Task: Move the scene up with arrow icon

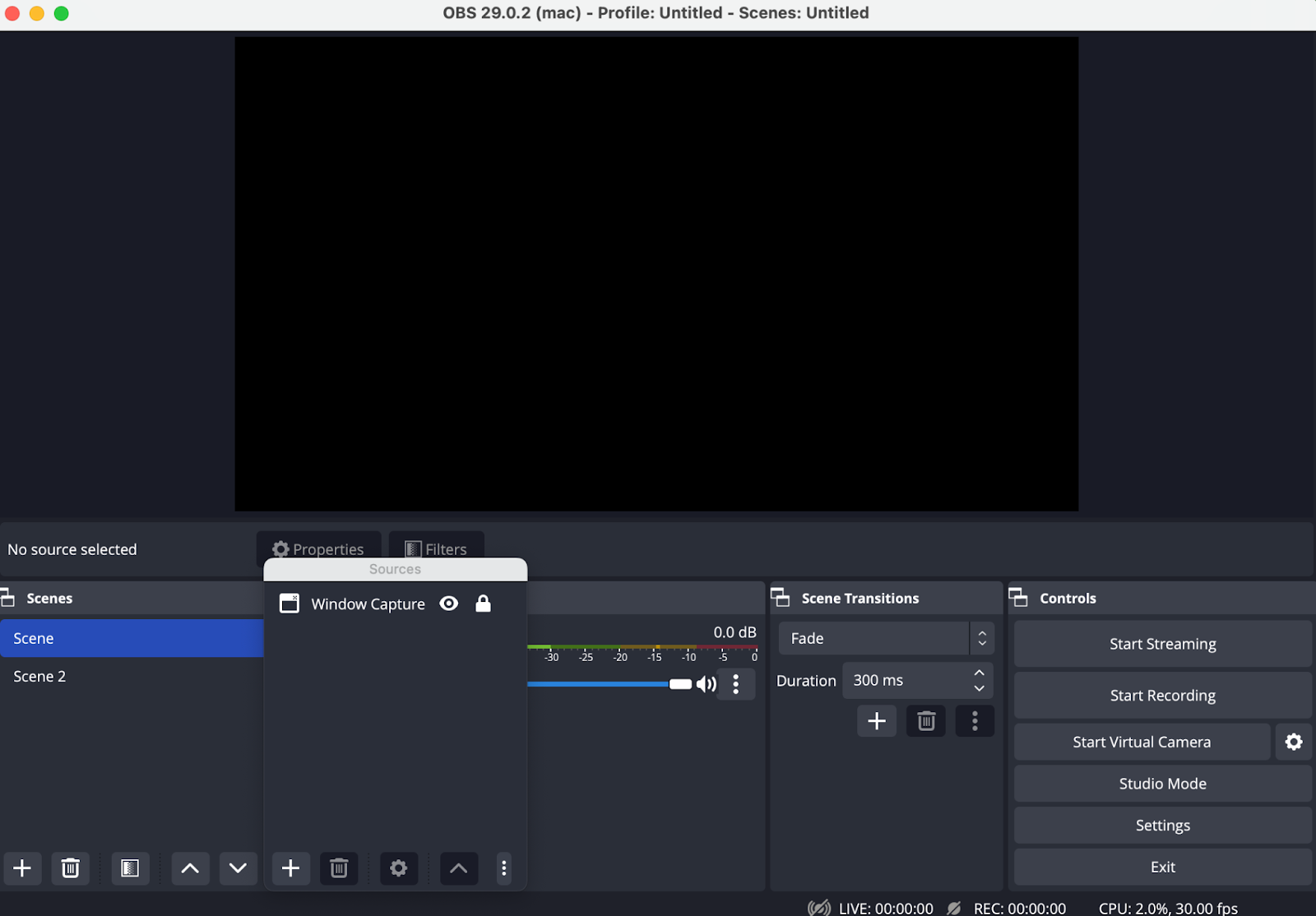Action: [190, 868]
